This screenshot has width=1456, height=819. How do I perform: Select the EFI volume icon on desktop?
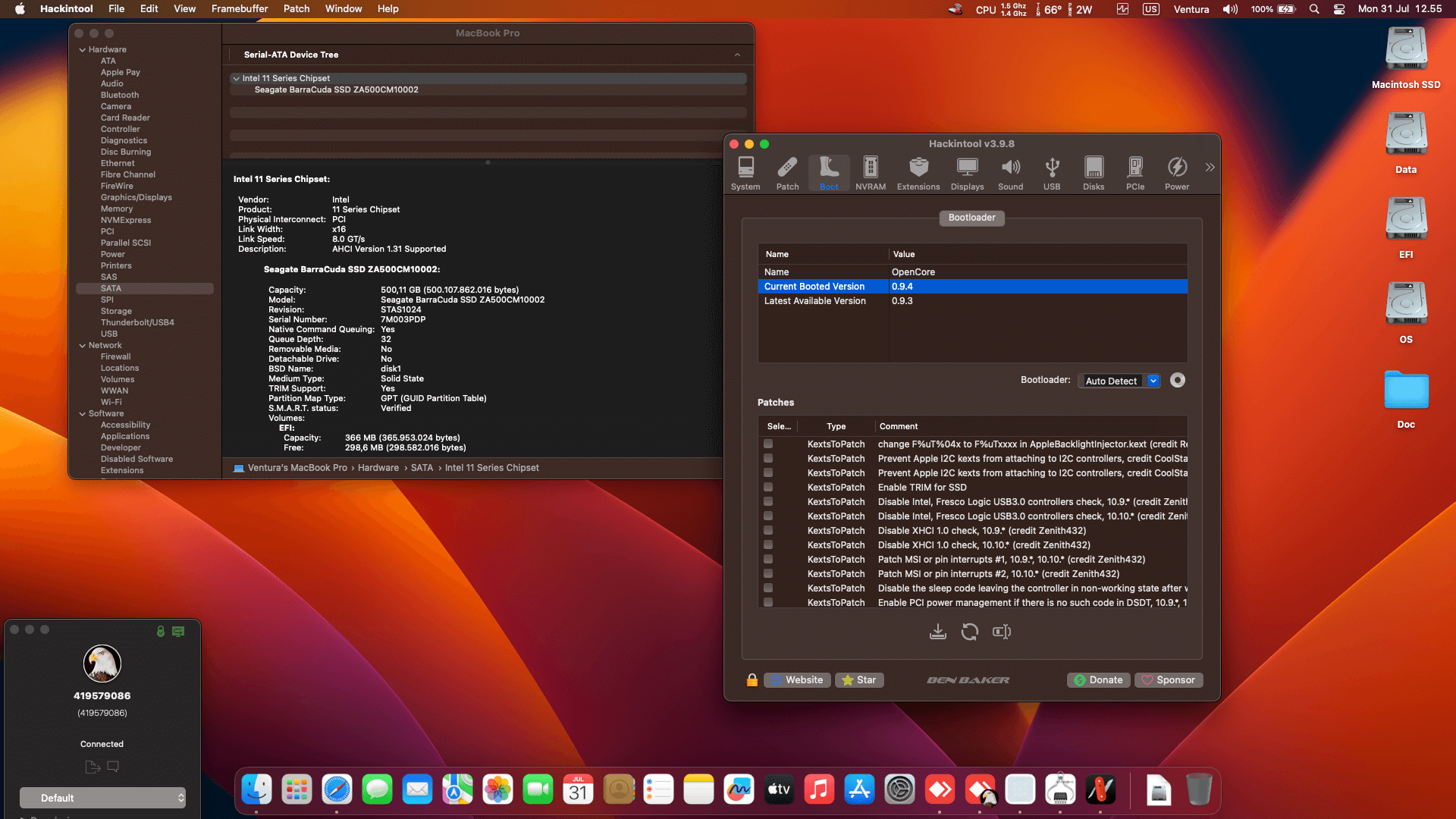[1406, 228]
